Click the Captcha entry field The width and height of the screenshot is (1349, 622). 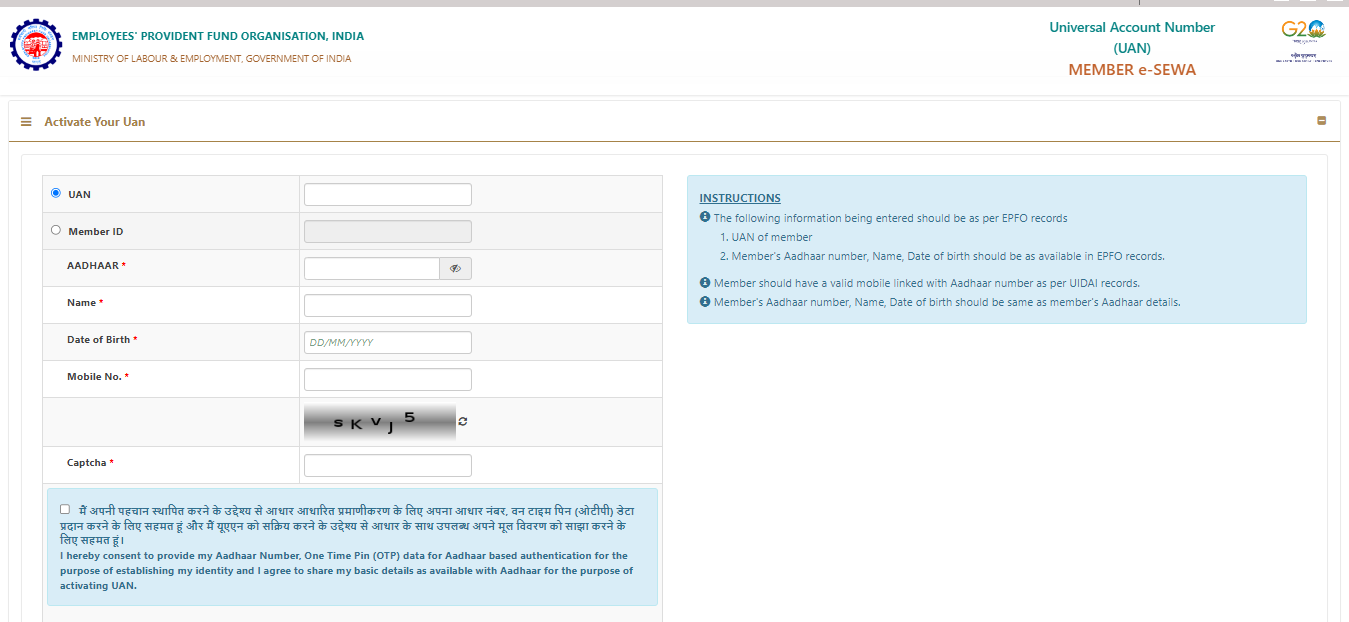387,466
